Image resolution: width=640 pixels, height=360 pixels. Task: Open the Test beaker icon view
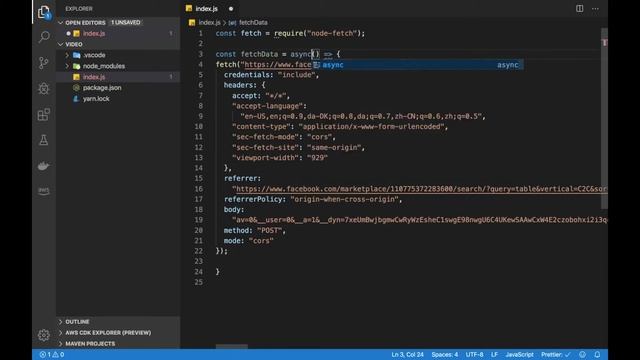[x=44, y=140]
